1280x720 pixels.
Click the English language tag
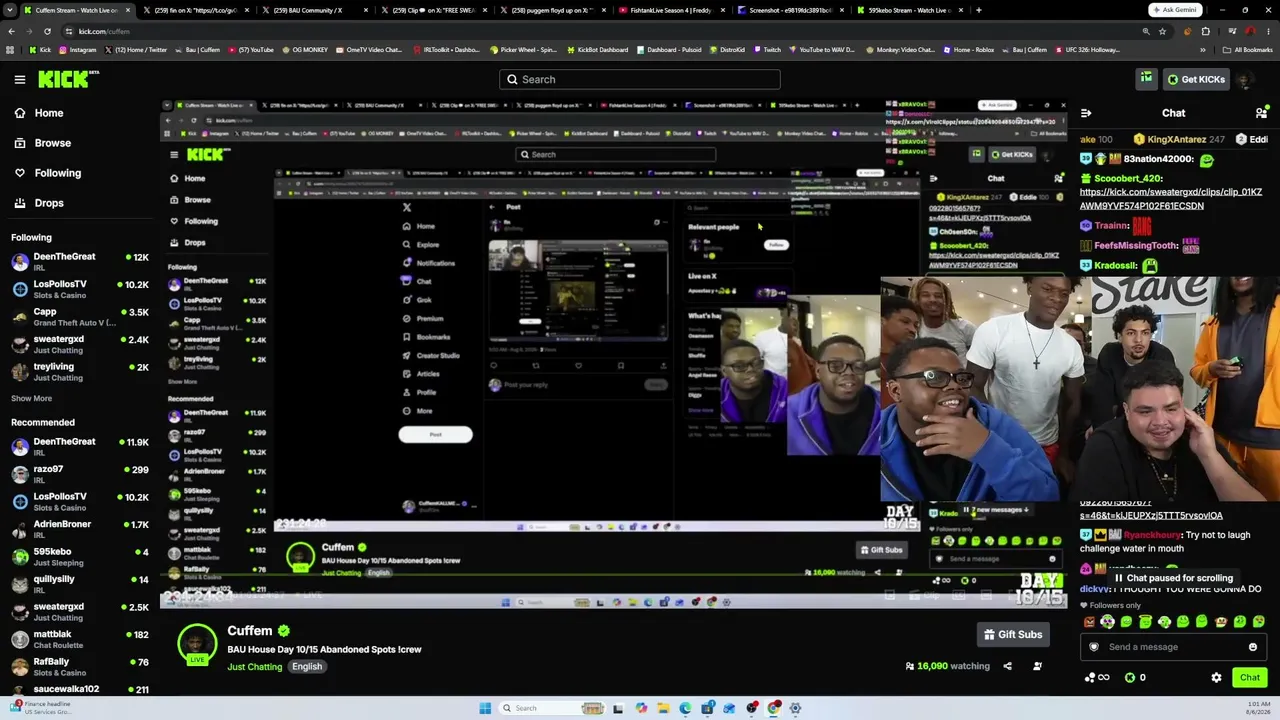click(307, 667)
